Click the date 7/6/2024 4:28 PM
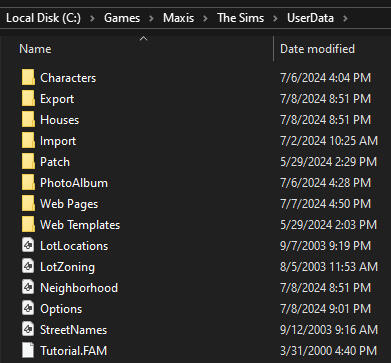This screenshot has width=391, height=363. pyautogui.click(x=325, y=183)
